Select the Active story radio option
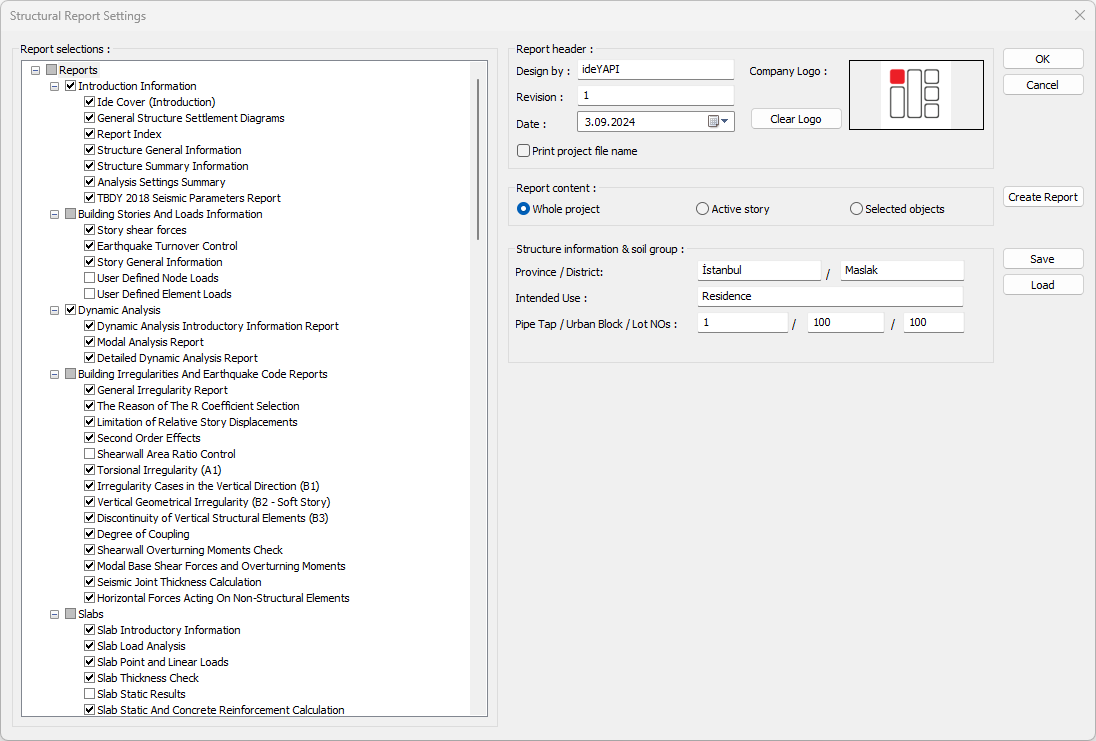 [703, 209]
